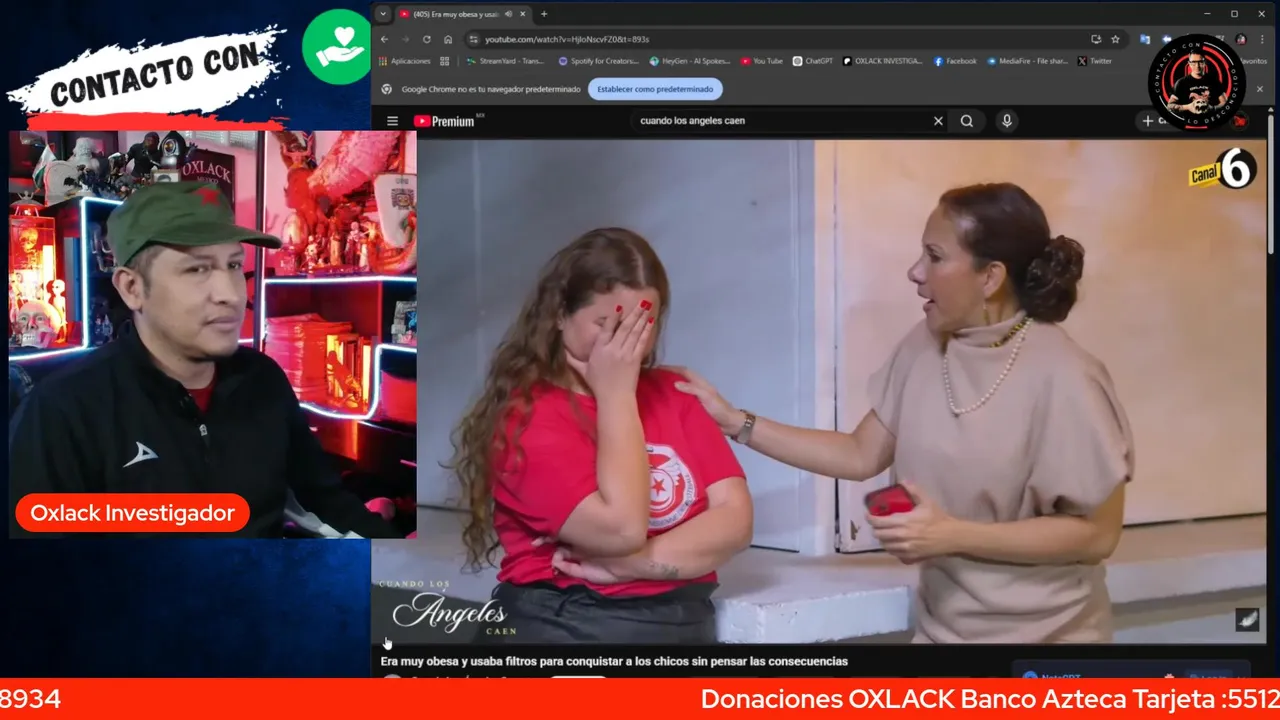
Task: Open the Spotify for Creators bookmark
Action: (x=598, y=61)
